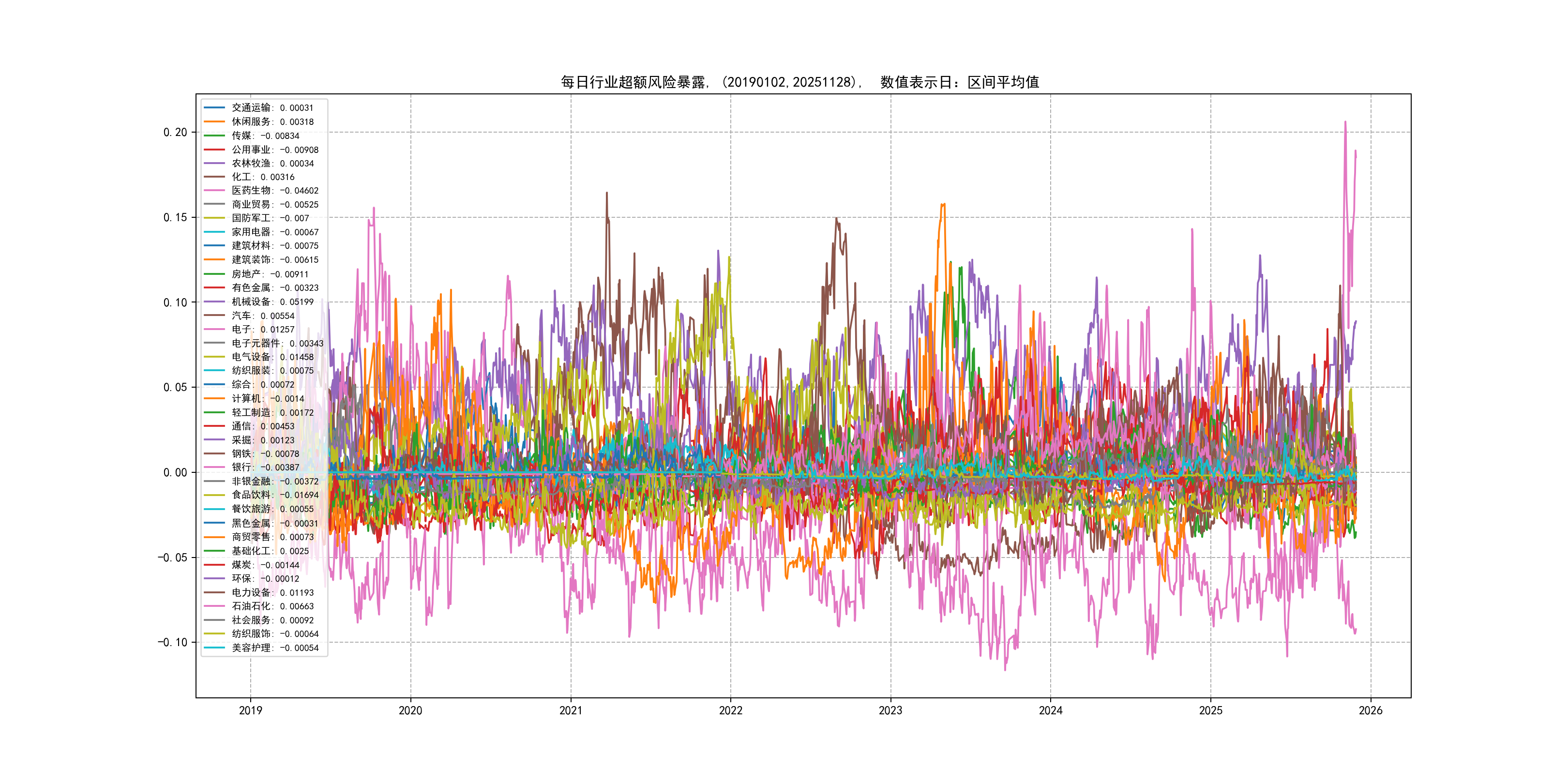The width and height of the screenshot is (1568, 784).
Task: Click the tallest pink peak near 2026
Action: pos(1345,123)
